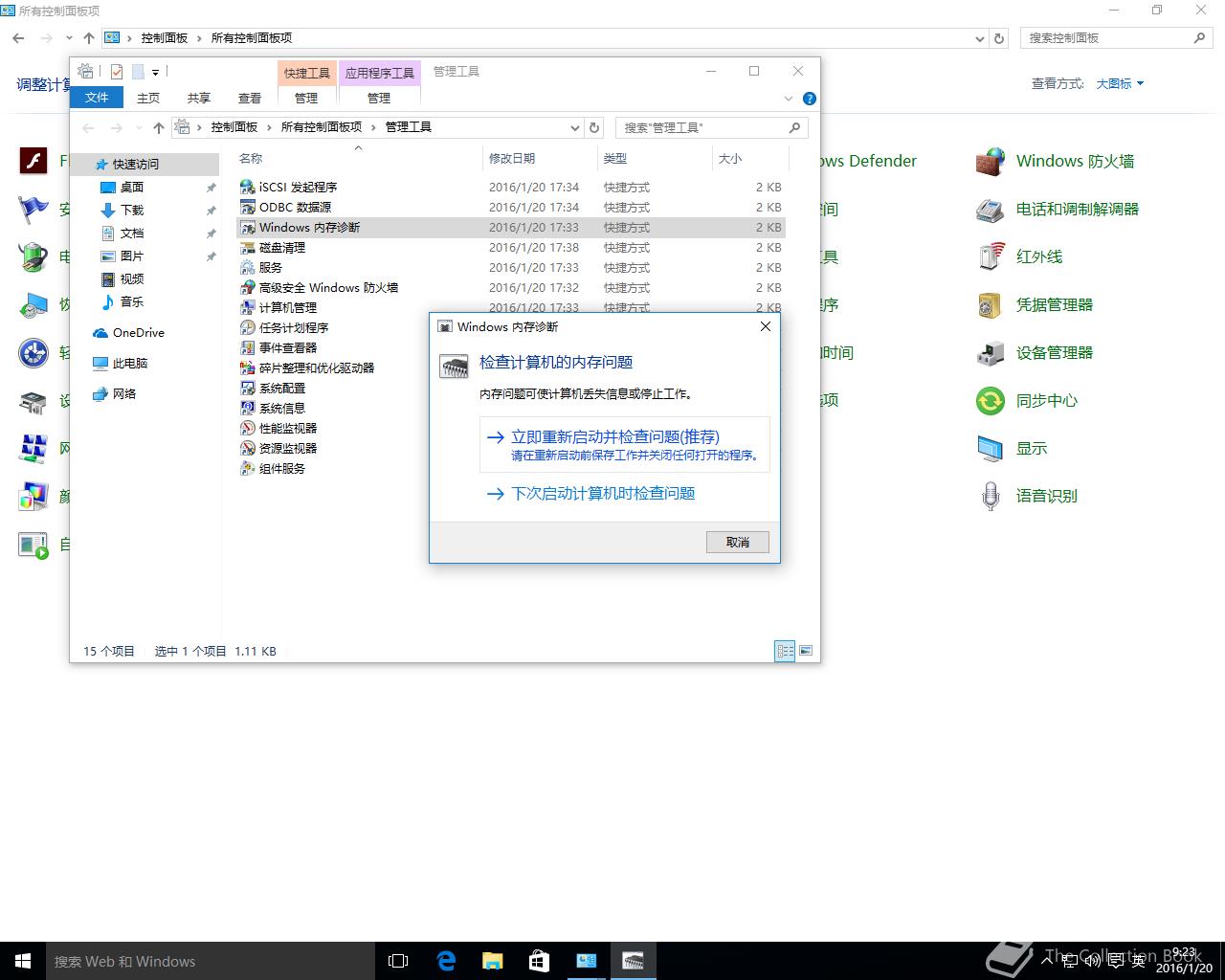Expand the Explorer ribbon chevron
1225x980 pixels.
[789, 99]
